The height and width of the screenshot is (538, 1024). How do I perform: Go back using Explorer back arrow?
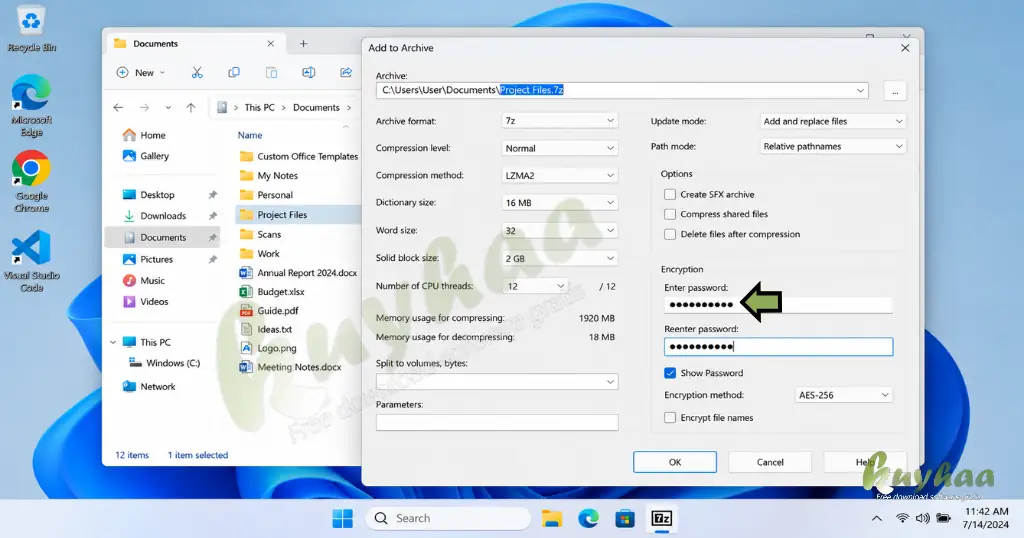[118, 108]
